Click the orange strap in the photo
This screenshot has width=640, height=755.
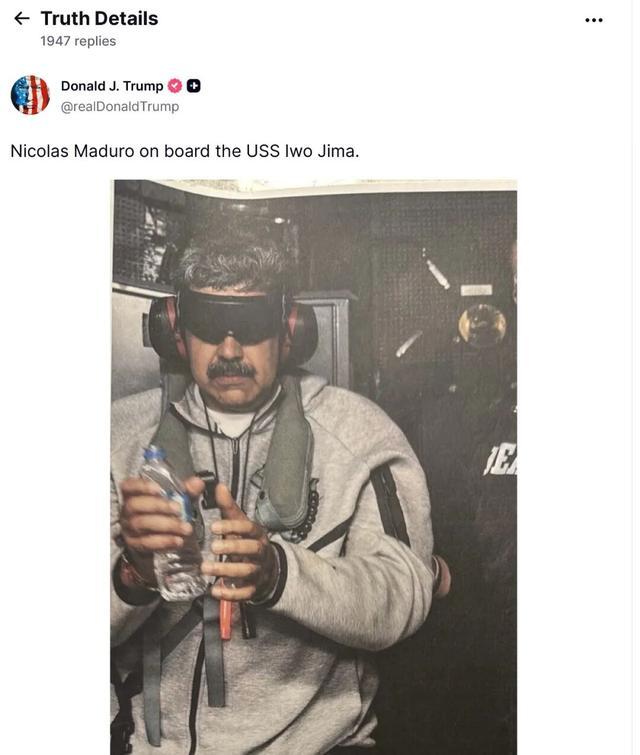[225, 611]
